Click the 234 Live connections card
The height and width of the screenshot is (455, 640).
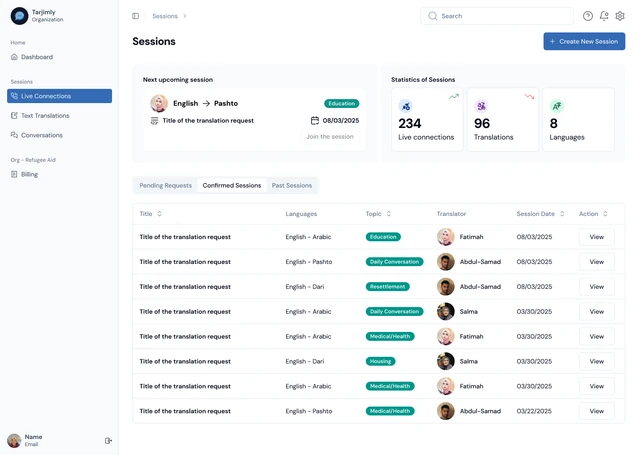[x=427, y=120]
